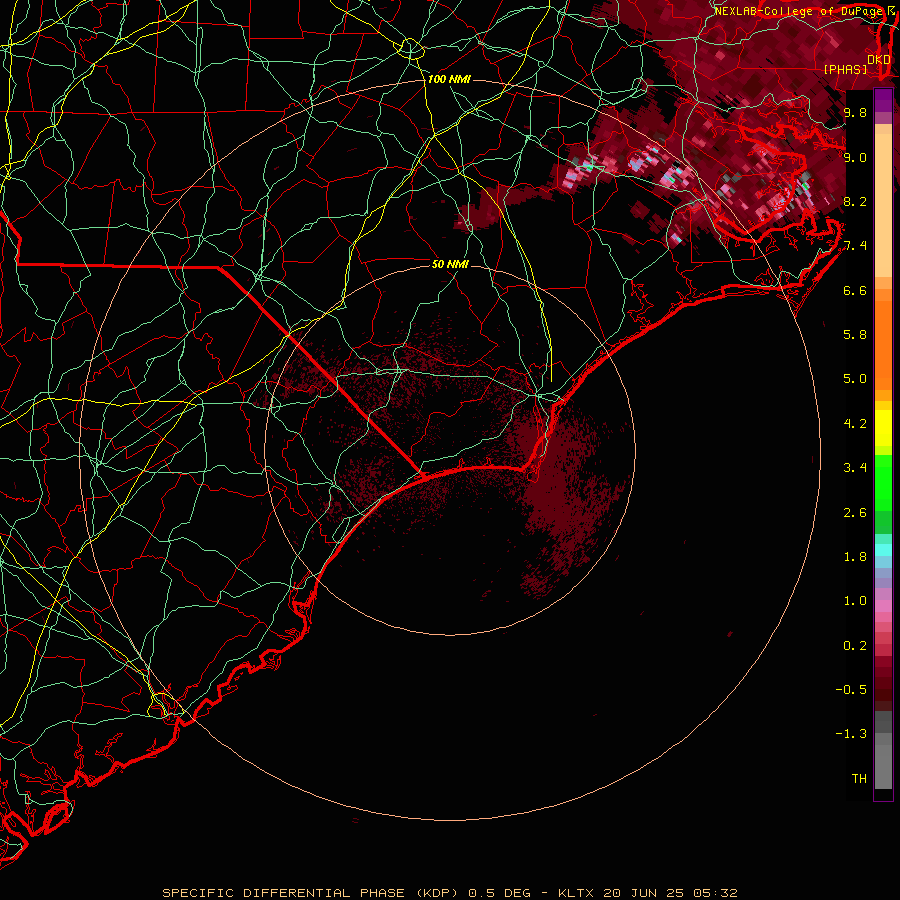Click the 5.8 scale value

(x=855, y=335)
